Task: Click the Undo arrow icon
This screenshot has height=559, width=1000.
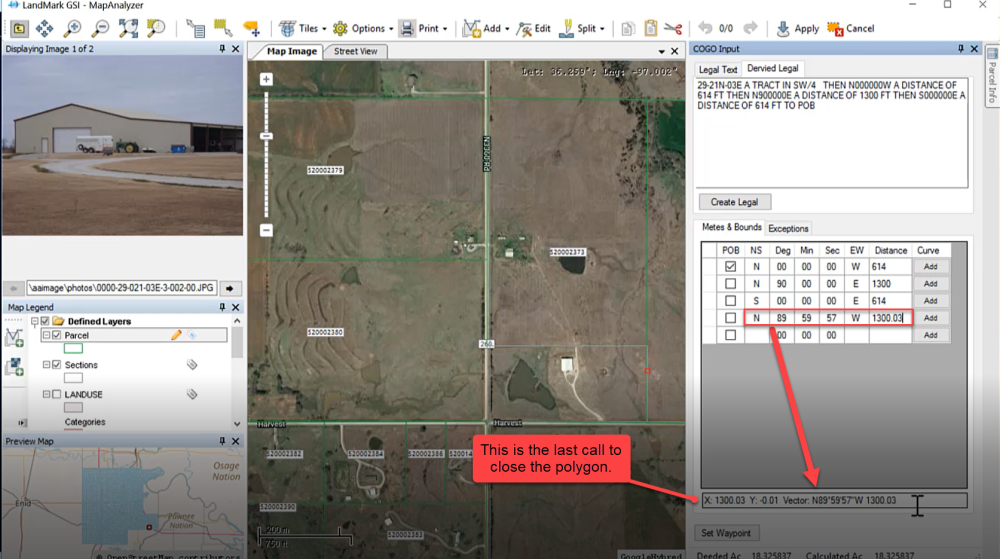Action: (705, 28)
